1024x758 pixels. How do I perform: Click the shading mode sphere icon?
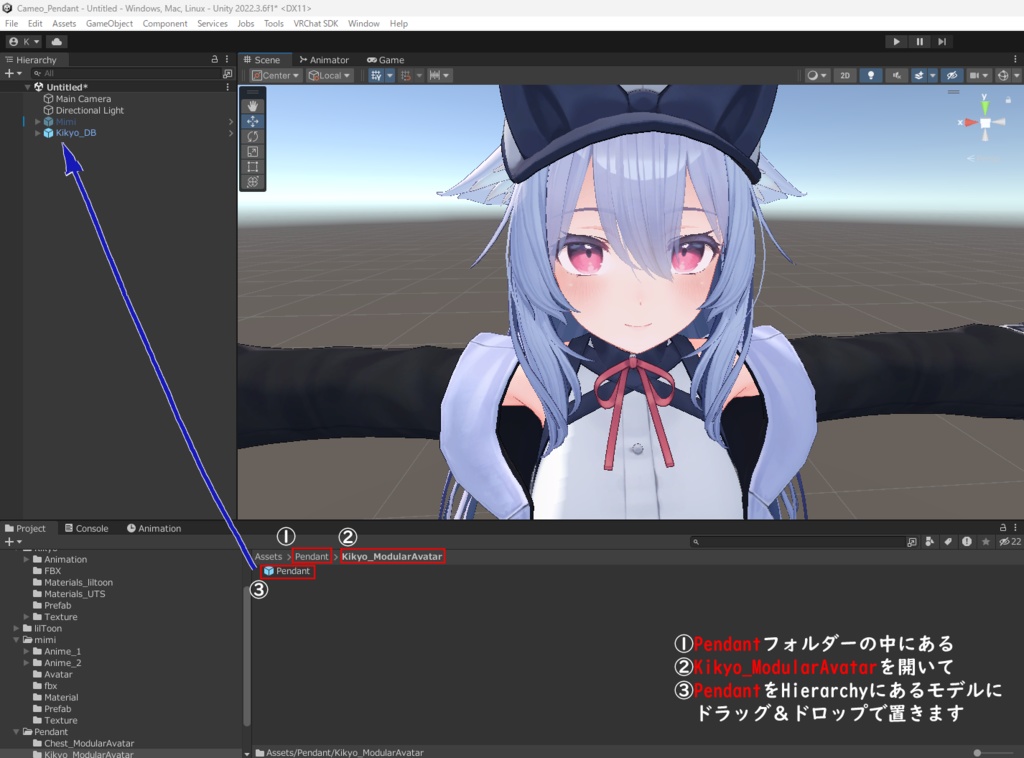[813, 74]
